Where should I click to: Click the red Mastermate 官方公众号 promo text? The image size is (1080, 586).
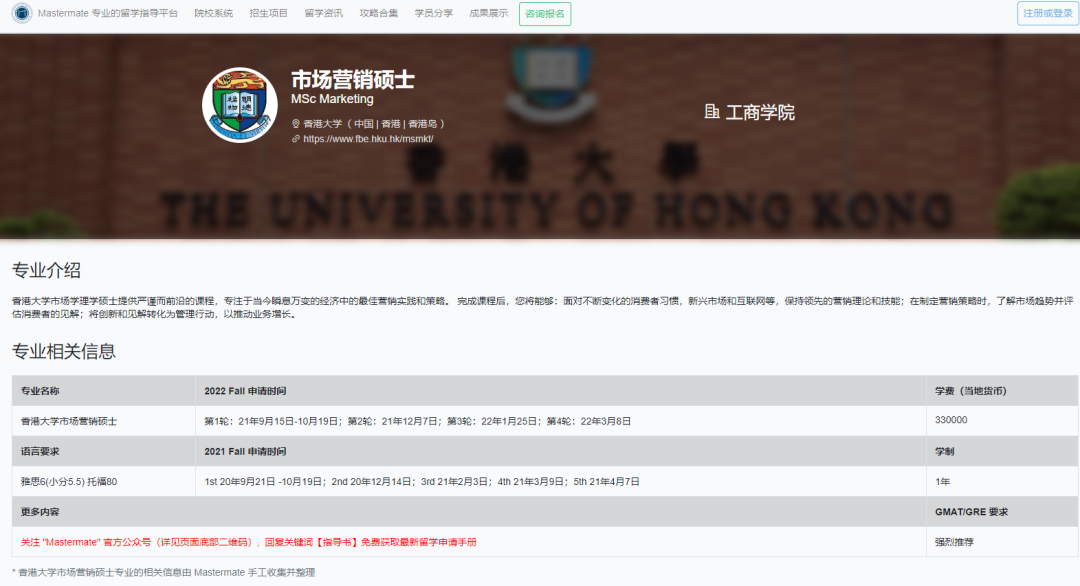[249, 542]
